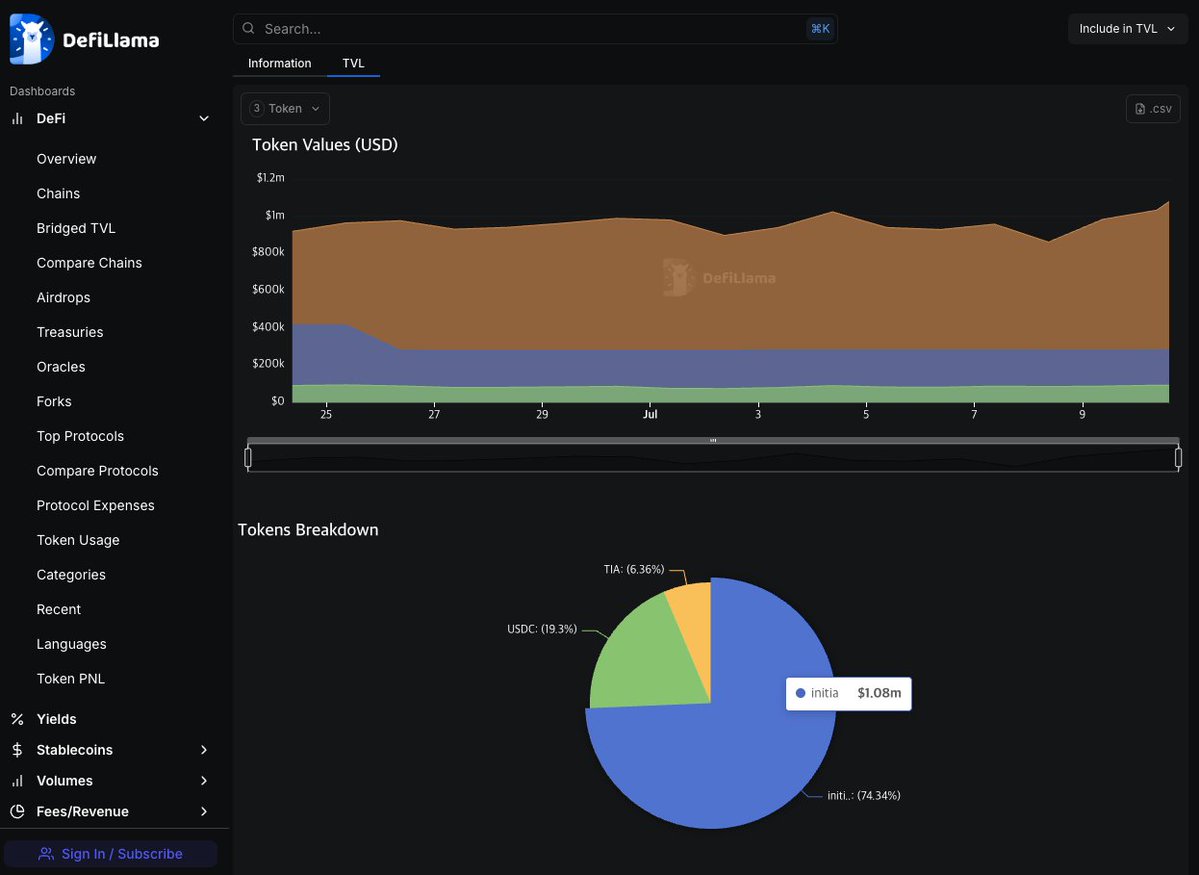Click the ⌘K shortcut badge
Image resolution: width=1199 pixels, height=875 pixels.
click(x=820, y=29)
